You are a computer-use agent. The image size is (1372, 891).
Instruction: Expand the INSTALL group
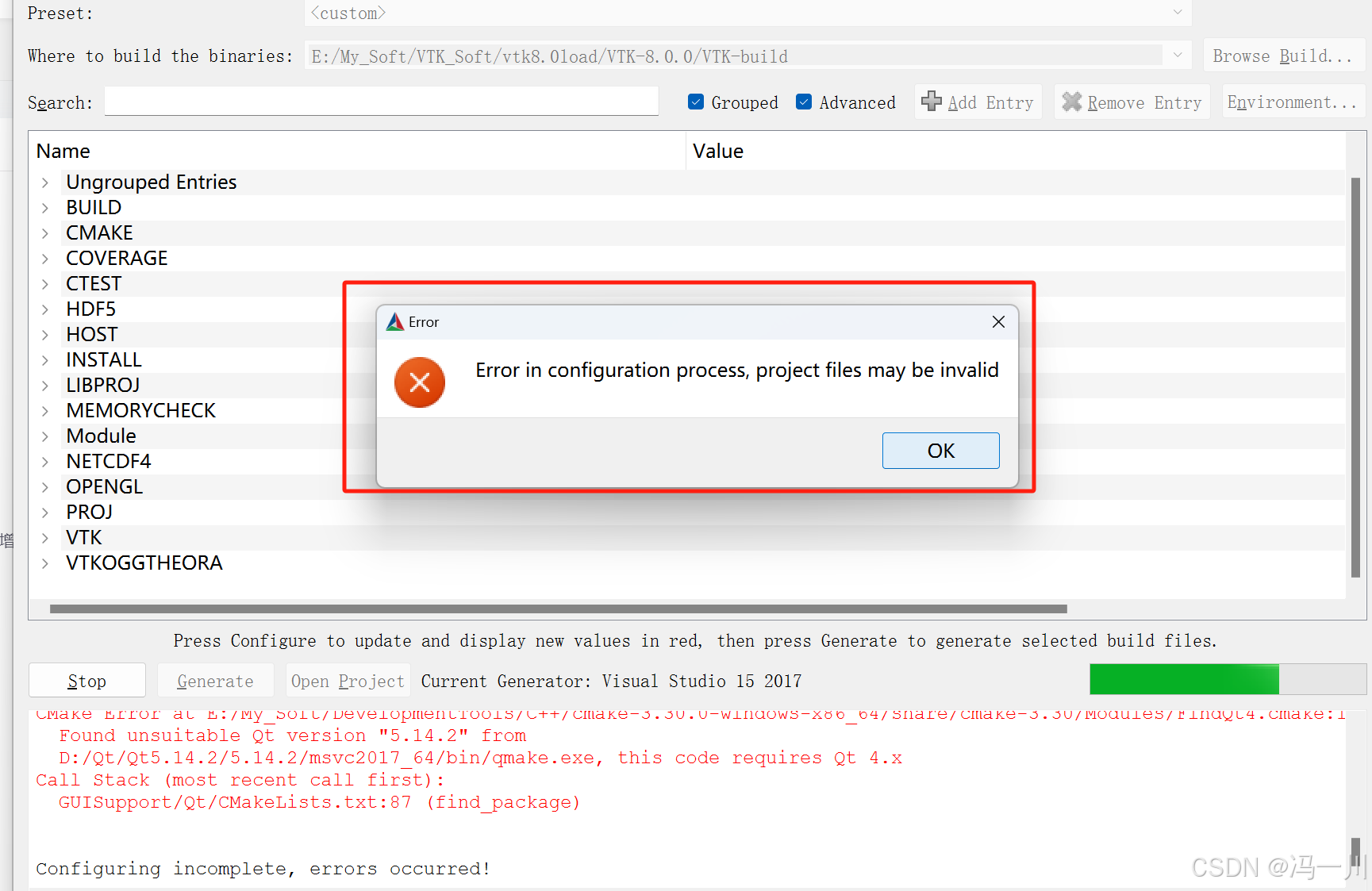(45, 360)
